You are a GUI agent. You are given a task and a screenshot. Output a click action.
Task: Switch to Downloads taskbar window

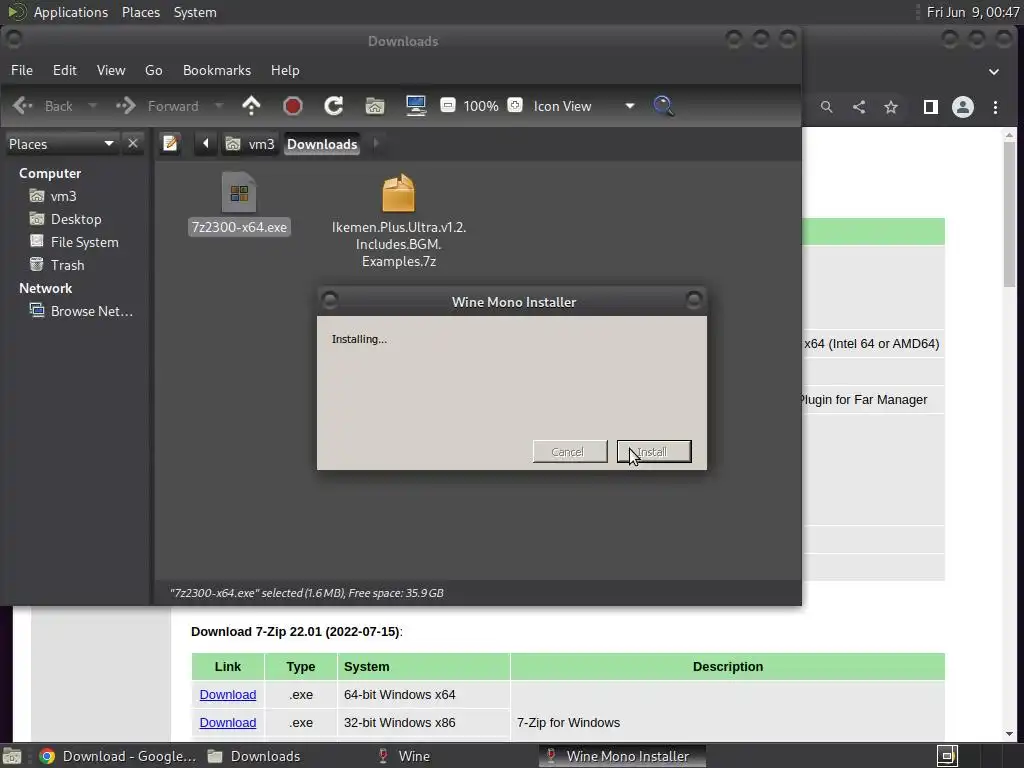(253, 756)
